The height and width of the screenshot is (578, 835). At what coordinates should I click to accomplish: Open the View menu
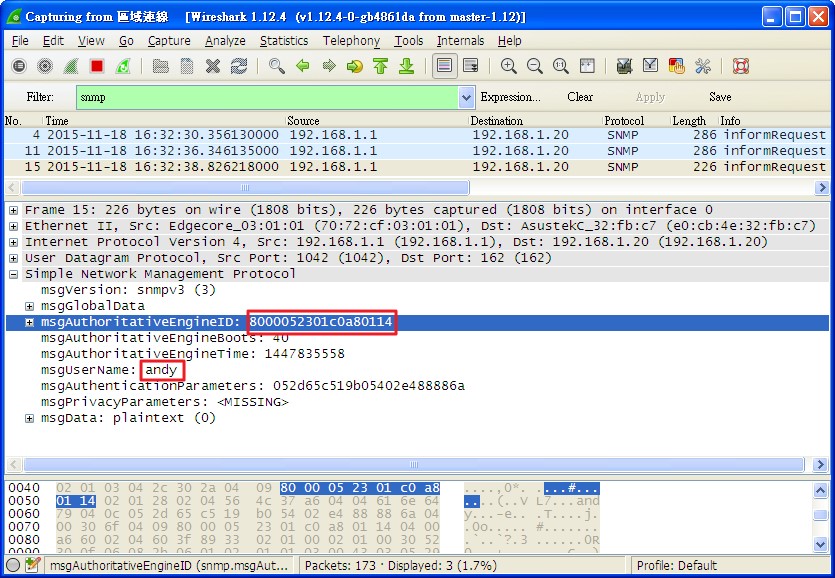tap(91, 40)
